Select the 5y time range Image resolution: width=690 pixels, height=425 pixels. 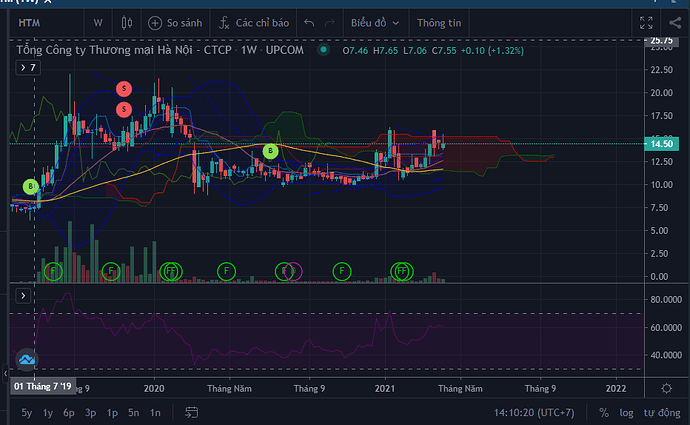click(27, 412)
